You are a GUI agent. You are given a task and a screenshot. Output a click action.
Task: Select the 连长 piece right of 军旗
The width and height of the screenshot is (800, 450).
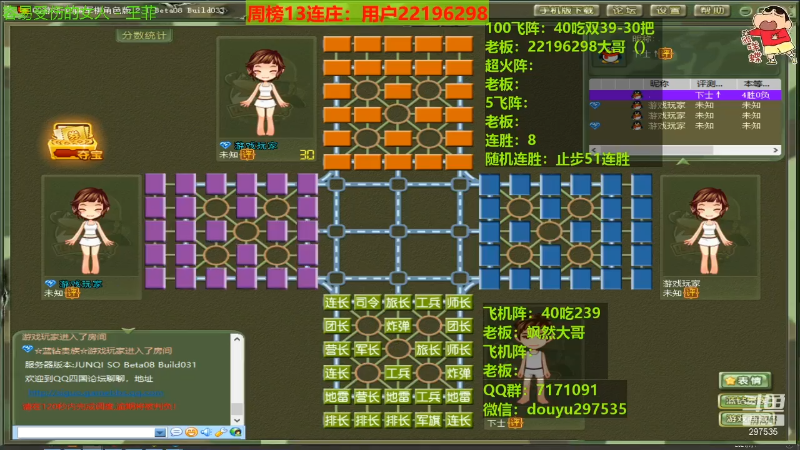(x=459, y=420)
